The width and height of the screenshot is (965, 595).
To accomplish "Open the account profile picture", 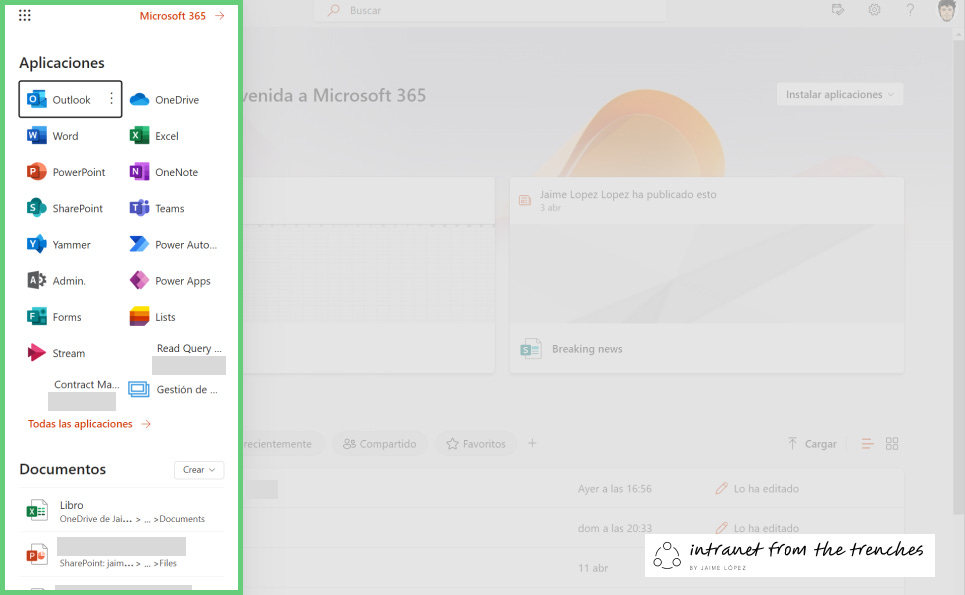I will tap(946, 10).
